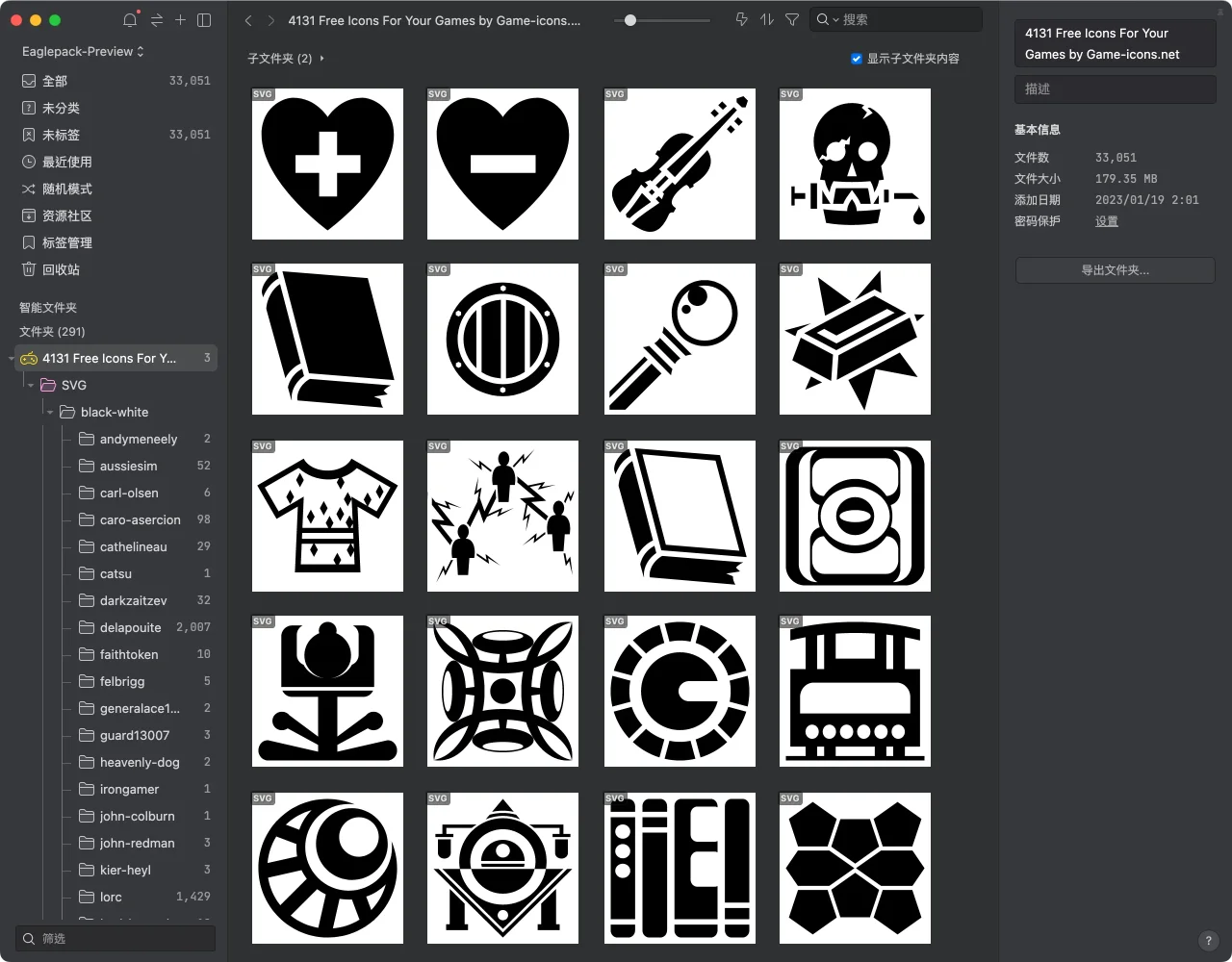The height and width of the screenshot is (962, 1232).
Task: Click the plus icon to add new
Action: pyautogui.click(x=180, y=20)
